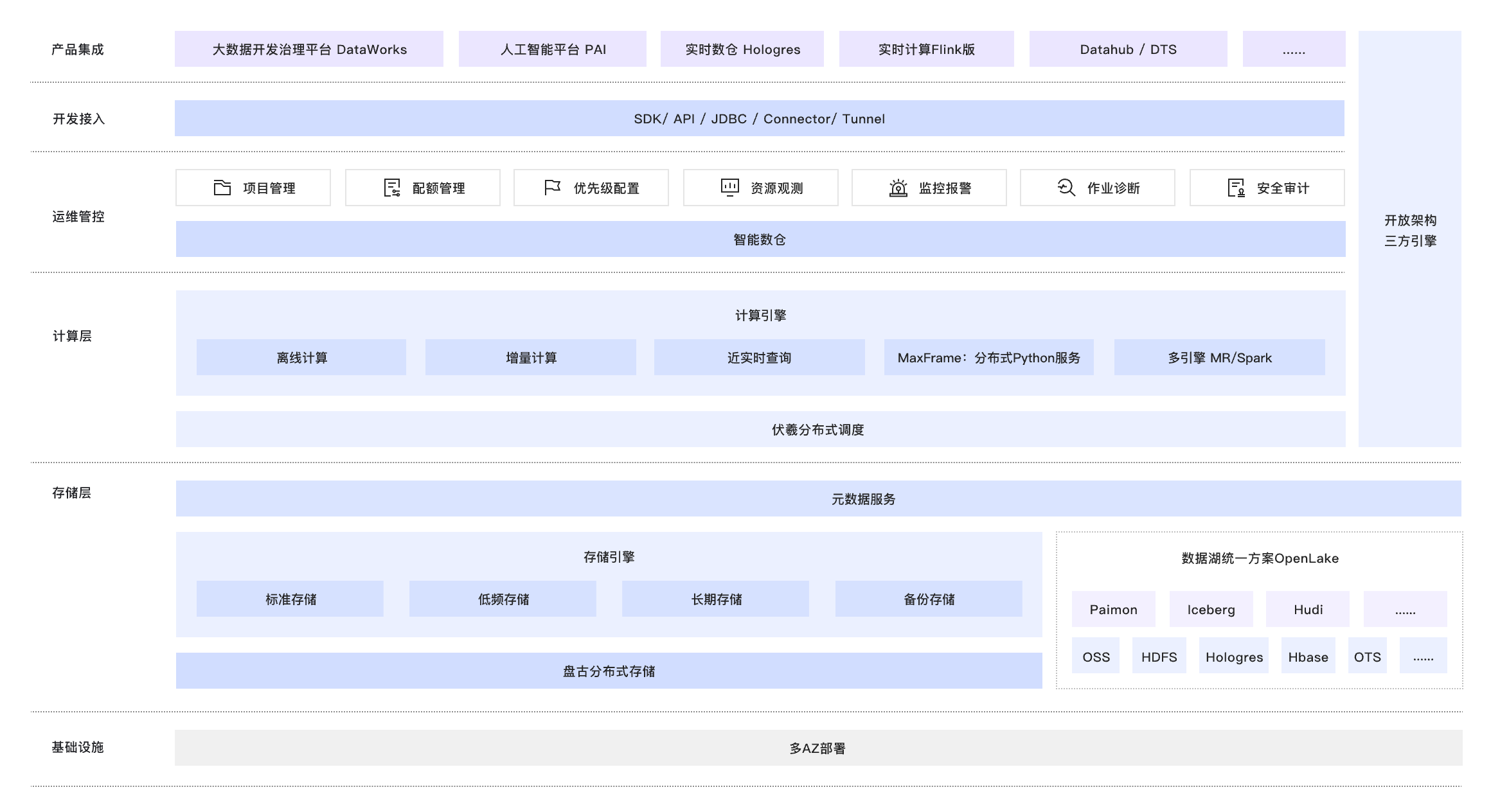Select the 增量计算 block
Image resolution: width=1491 pixels, height=812 pixels.
point(531,357)
